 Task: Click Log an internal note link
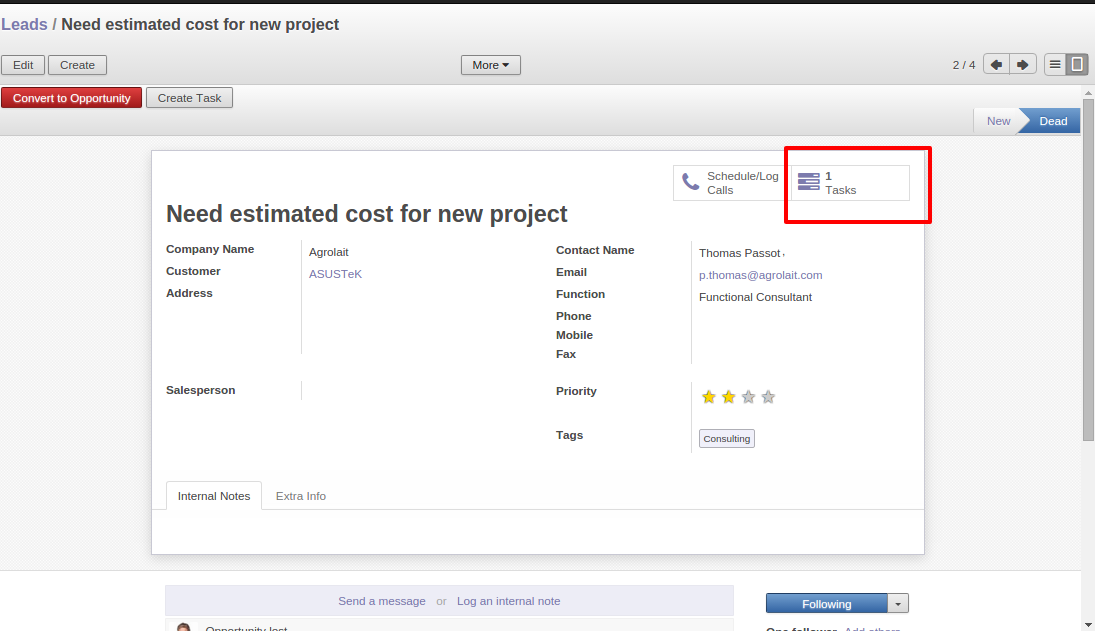click(x=508, y=601)
